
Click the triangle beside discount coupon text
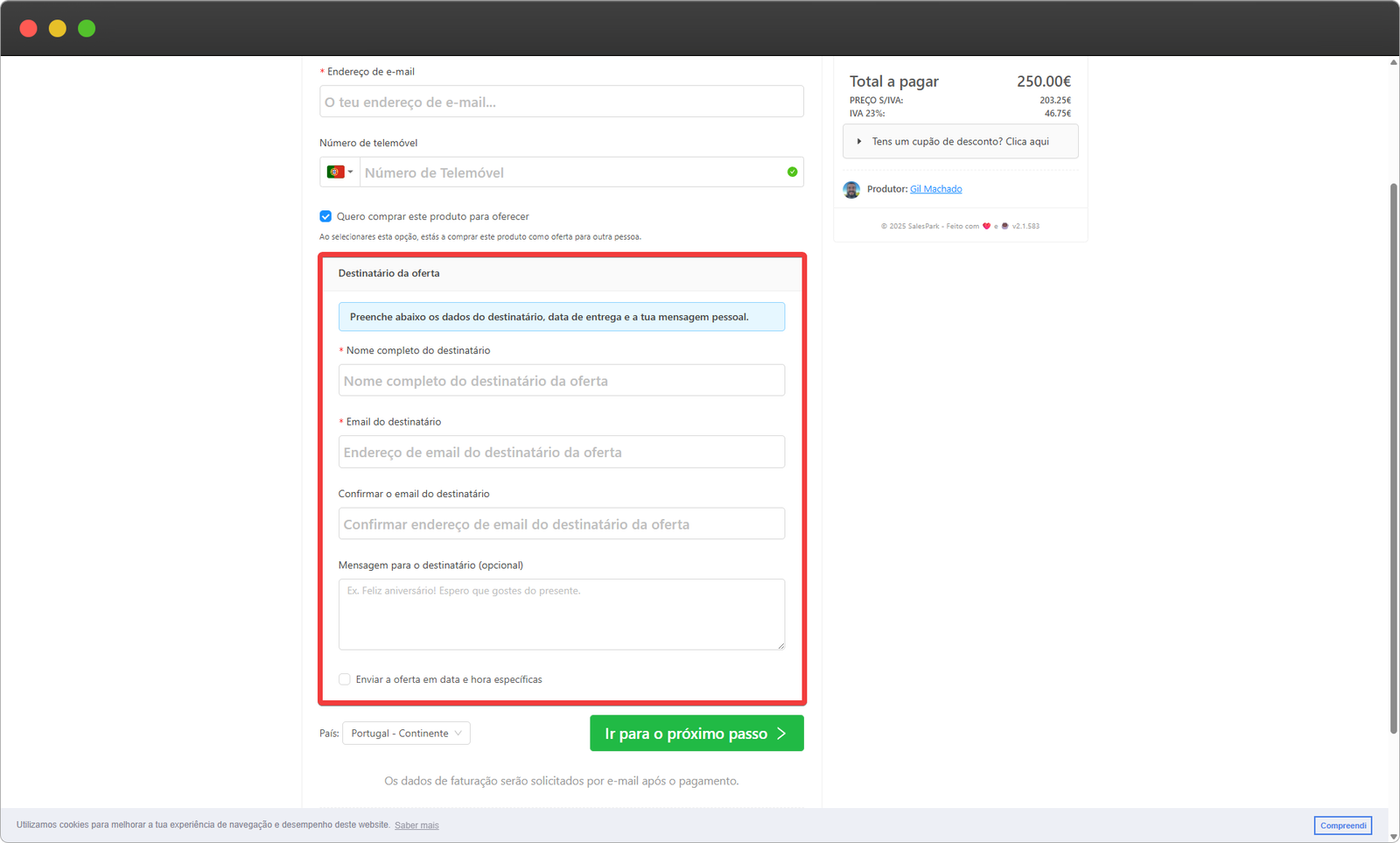(859, 142)
